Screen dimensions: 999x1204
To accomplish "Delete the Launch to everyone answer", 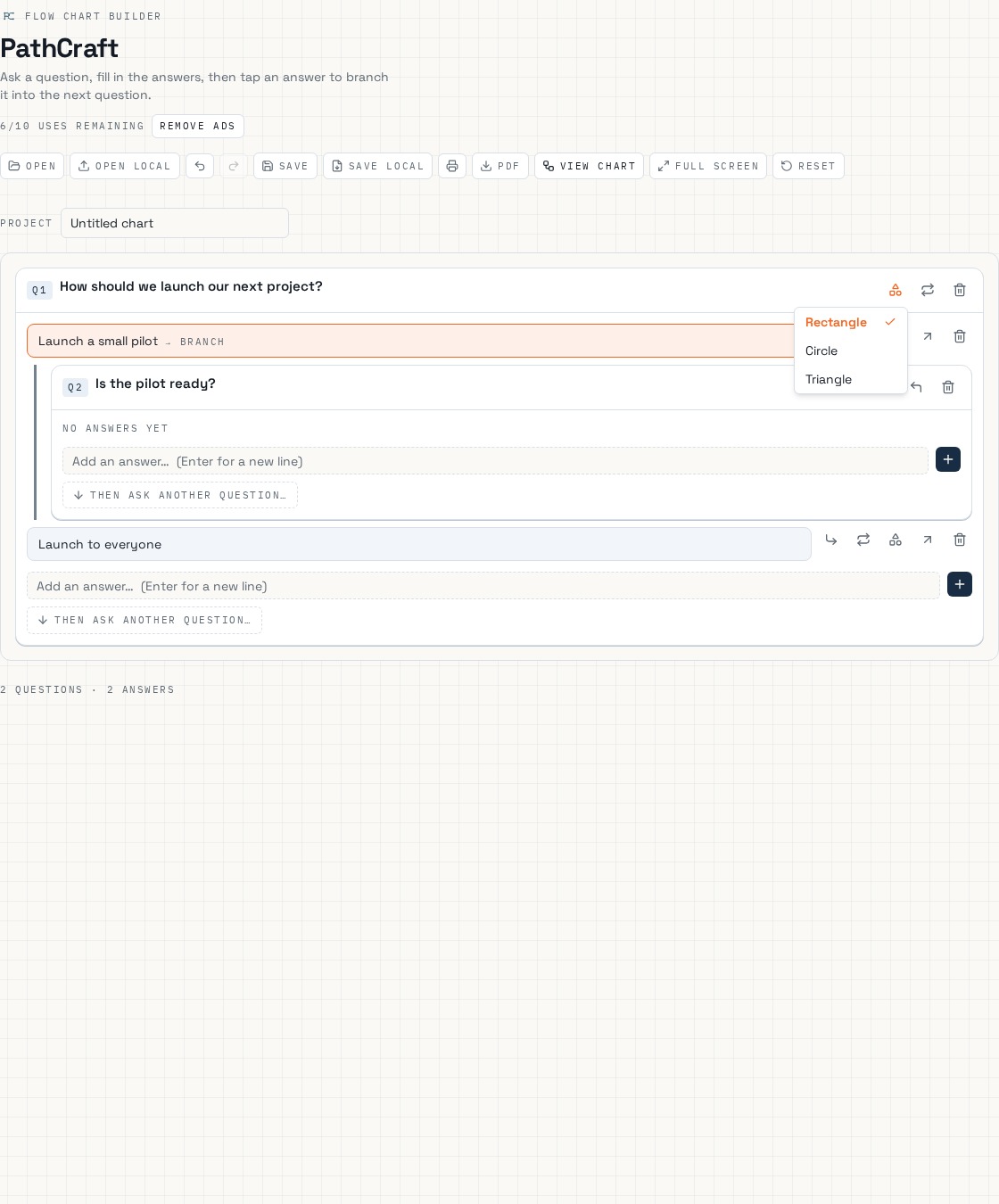I will click(x=960, y=540).
